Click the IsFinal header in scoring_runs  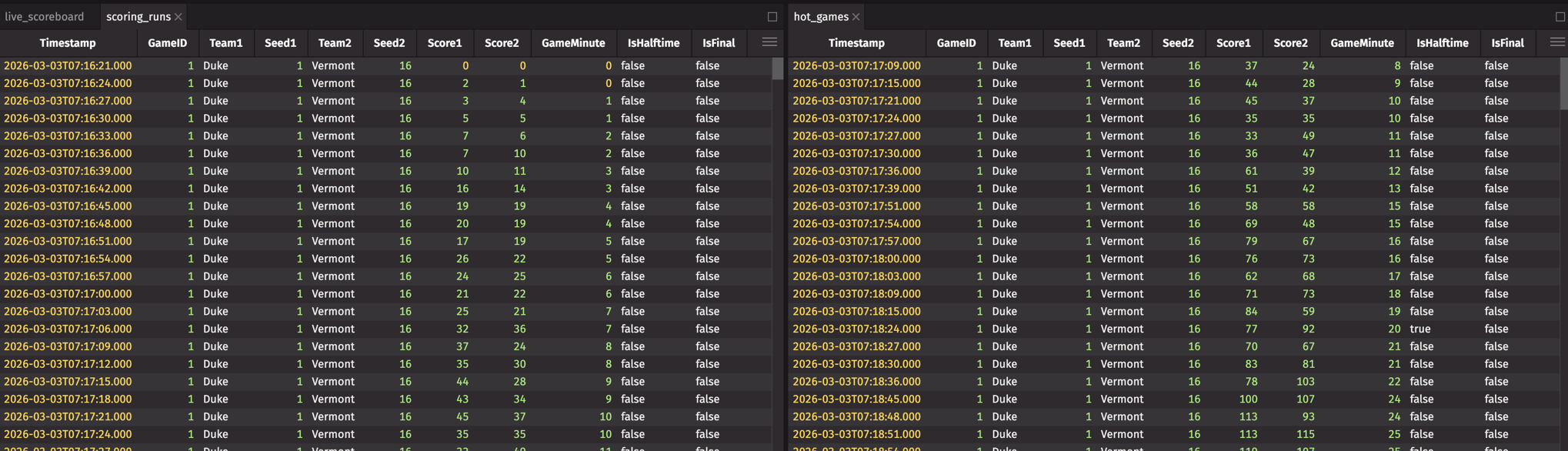[719, 43]
